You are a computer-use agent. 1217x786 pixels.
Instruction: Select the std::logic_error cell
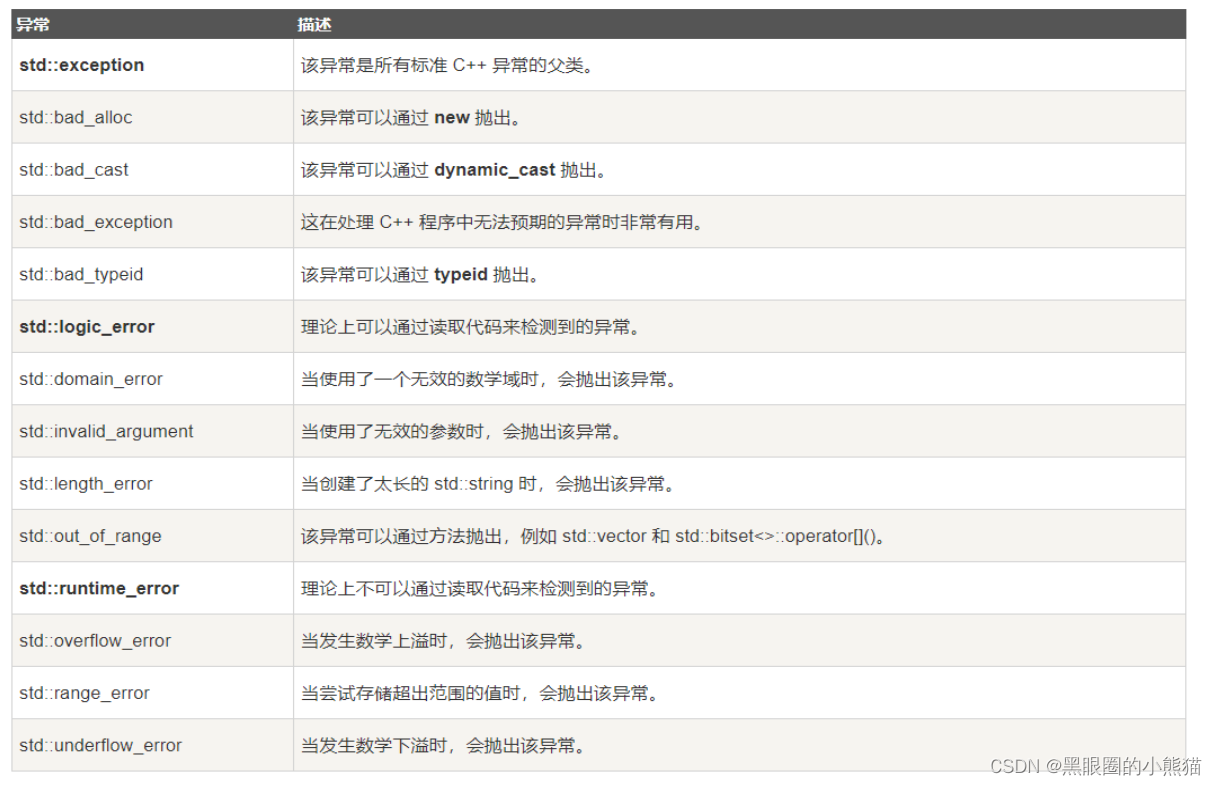pyautogui.click(x=152, y=327)
